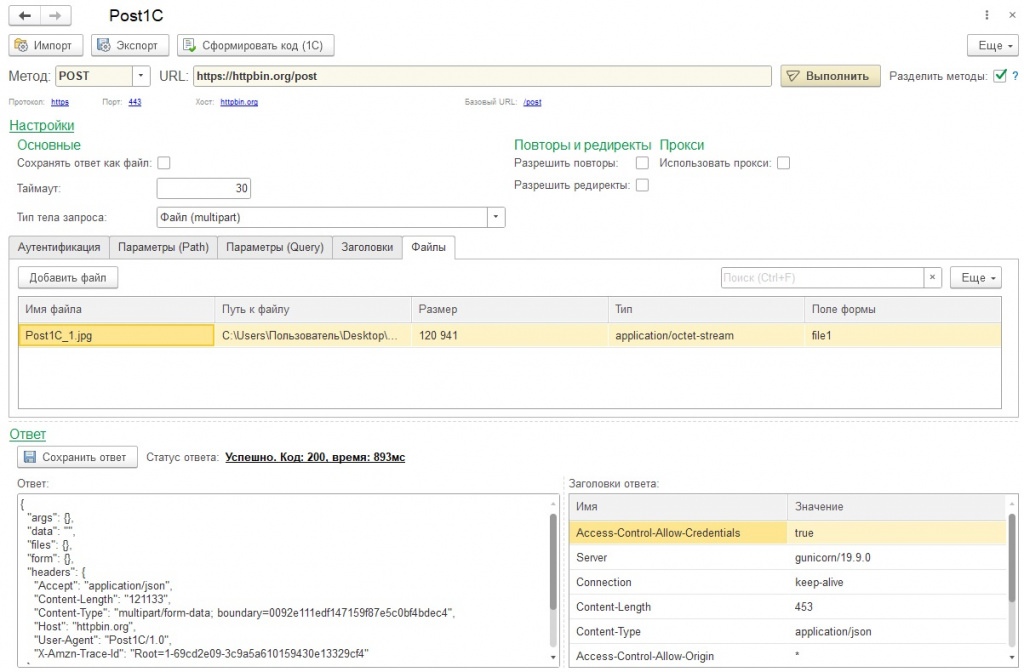This screenshot has width=1024, height=672.
Task: Open the 443 port link
Action: click(135, 102)
